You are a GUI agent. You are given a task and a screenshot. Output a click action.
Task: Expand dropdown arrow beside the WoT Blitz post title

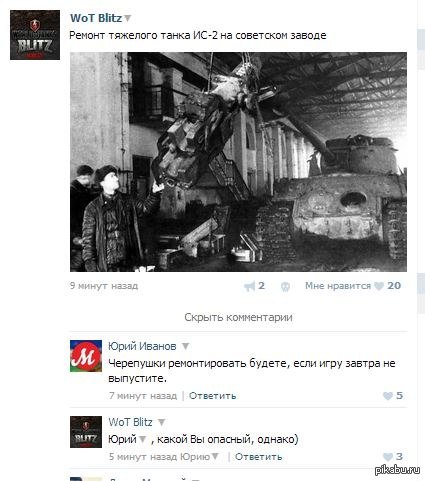128,19
